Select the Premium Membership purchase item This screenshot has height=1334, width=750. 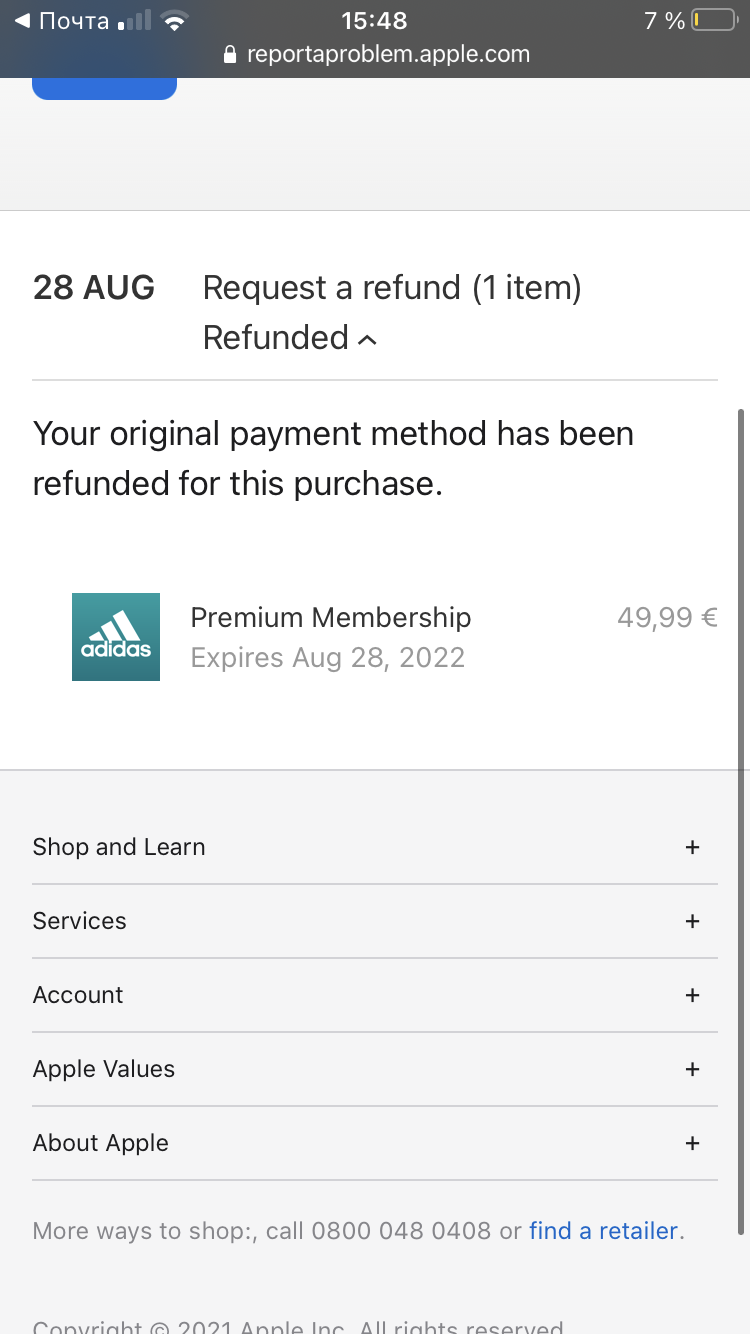[330, 618]
